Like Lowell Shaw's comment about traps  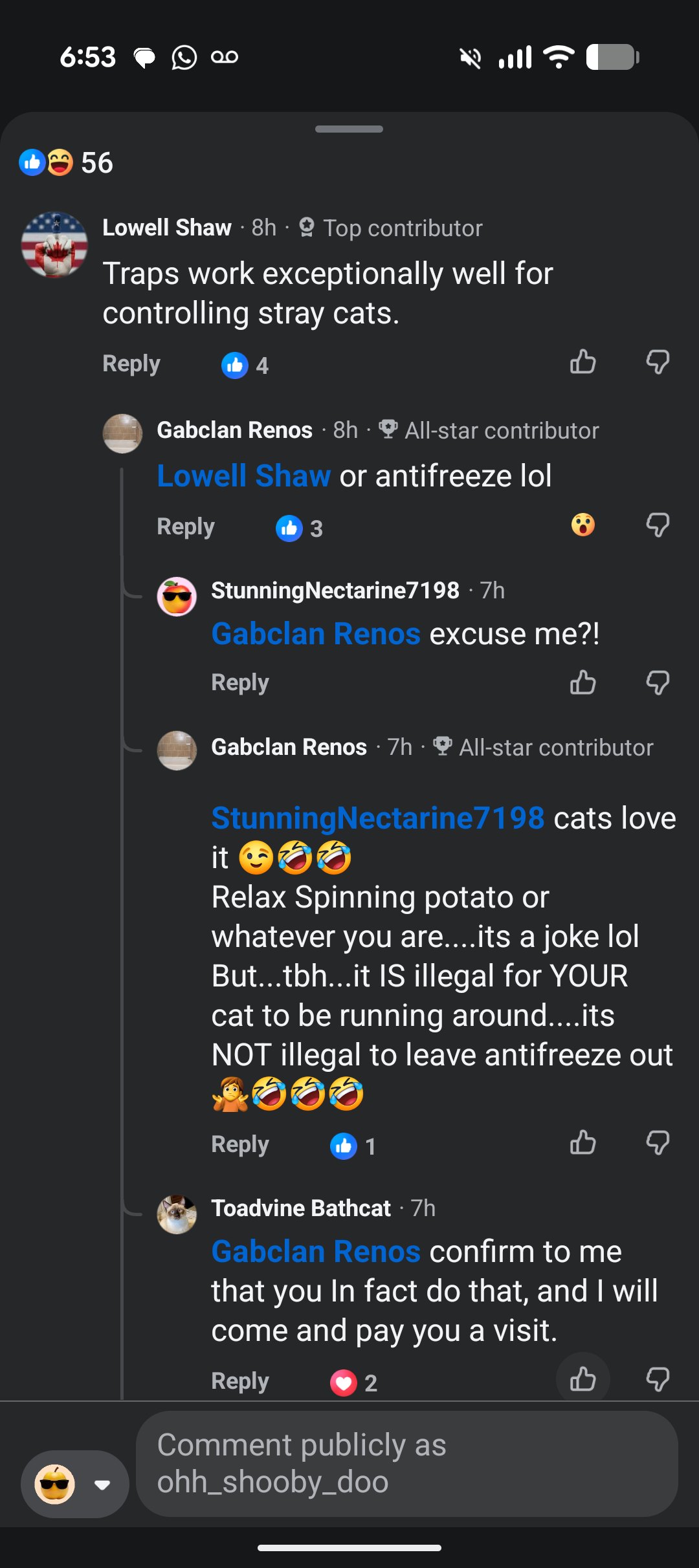pyautogui.click(x=582, y=362)
